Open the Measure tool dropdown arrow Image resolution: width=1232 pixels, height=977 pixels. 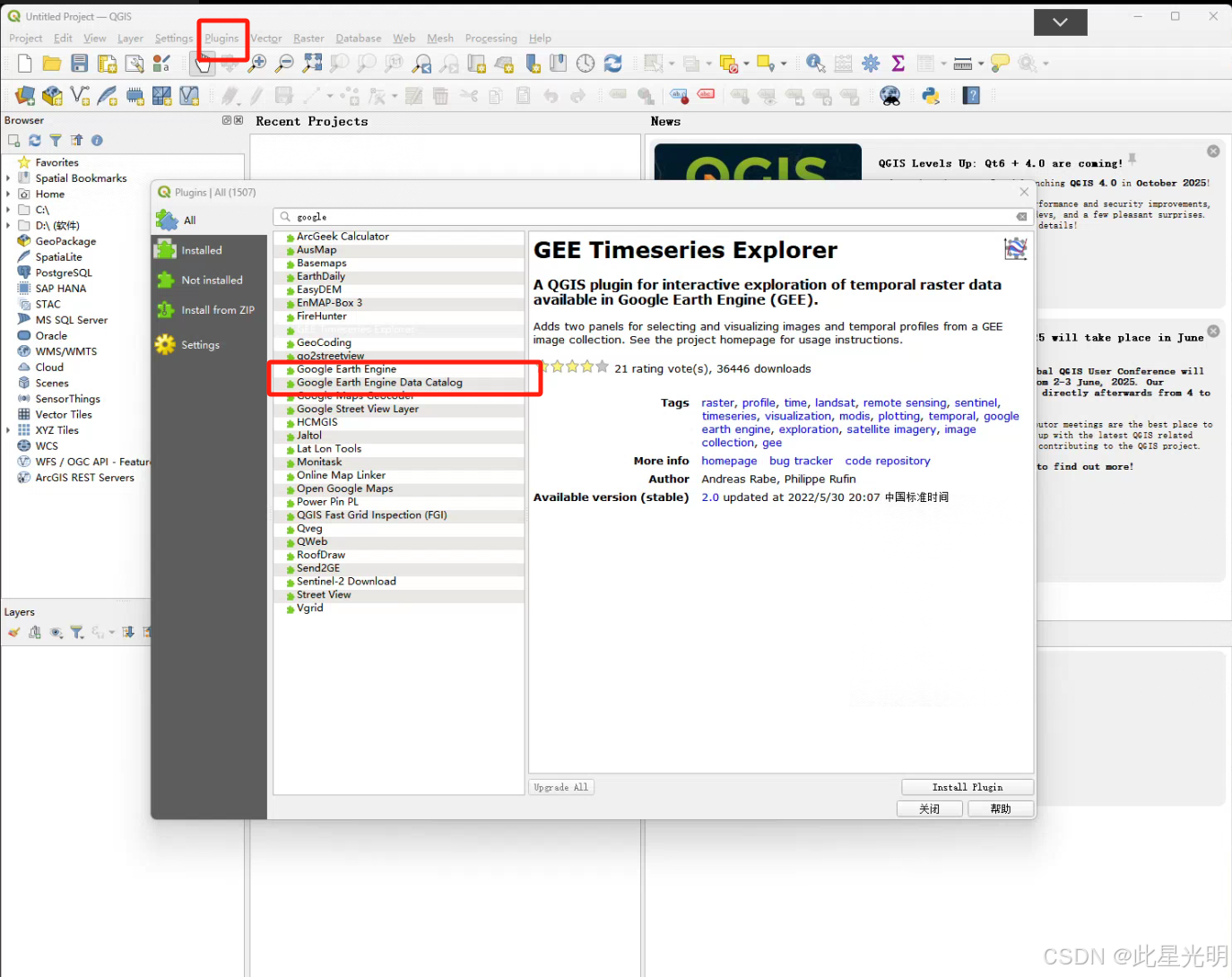[981, 64]
